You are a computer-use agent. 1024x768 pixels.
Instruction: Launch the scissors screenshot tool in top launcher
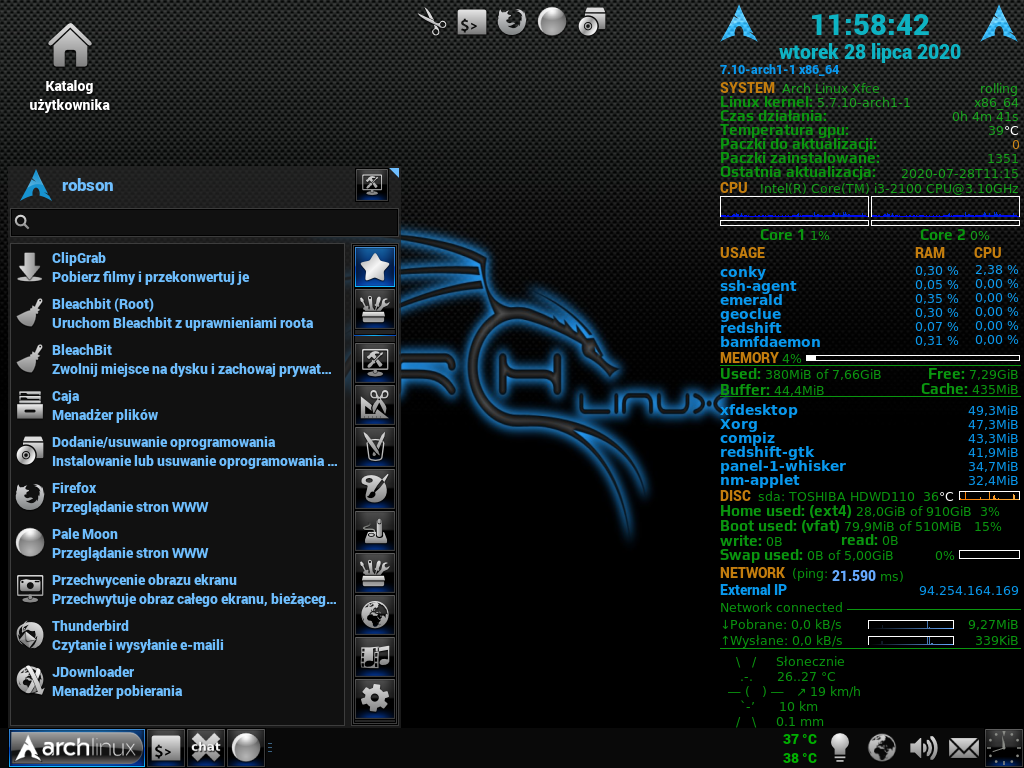click(x=432, y=21)
